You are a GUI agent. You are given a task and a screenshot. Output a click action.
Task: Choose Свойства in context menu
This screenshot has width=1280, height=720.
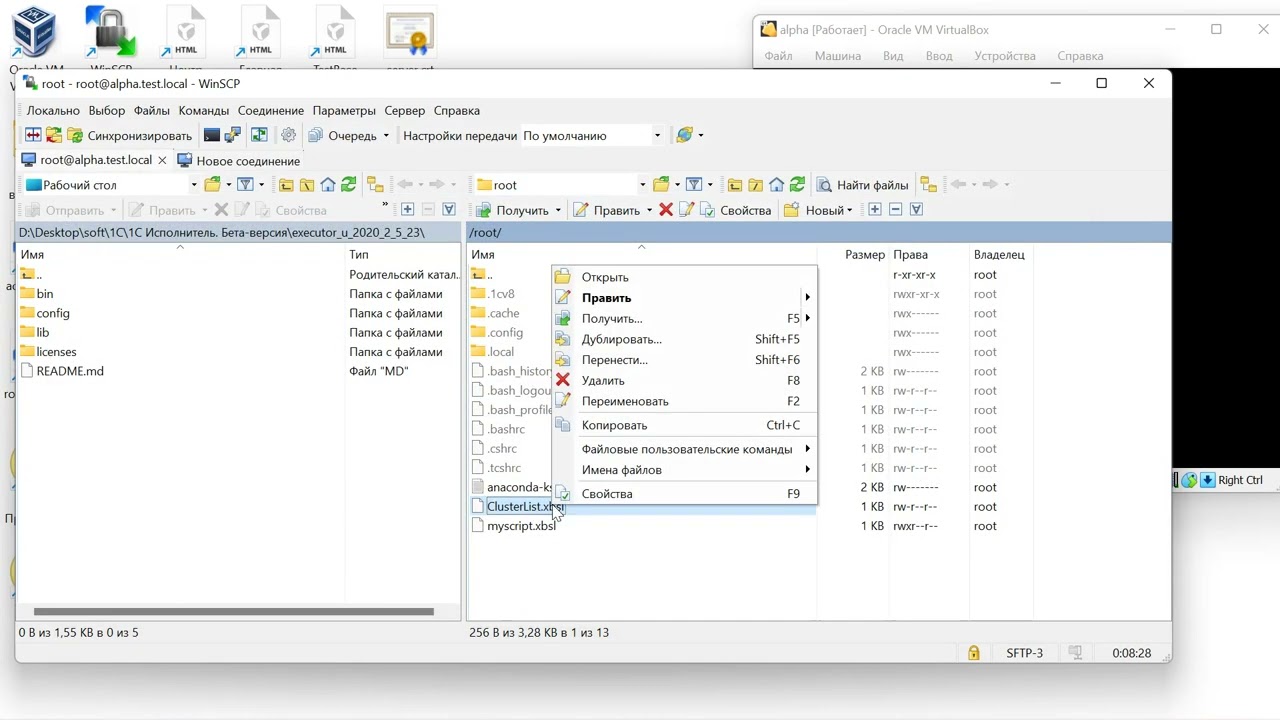coord(685,494)
